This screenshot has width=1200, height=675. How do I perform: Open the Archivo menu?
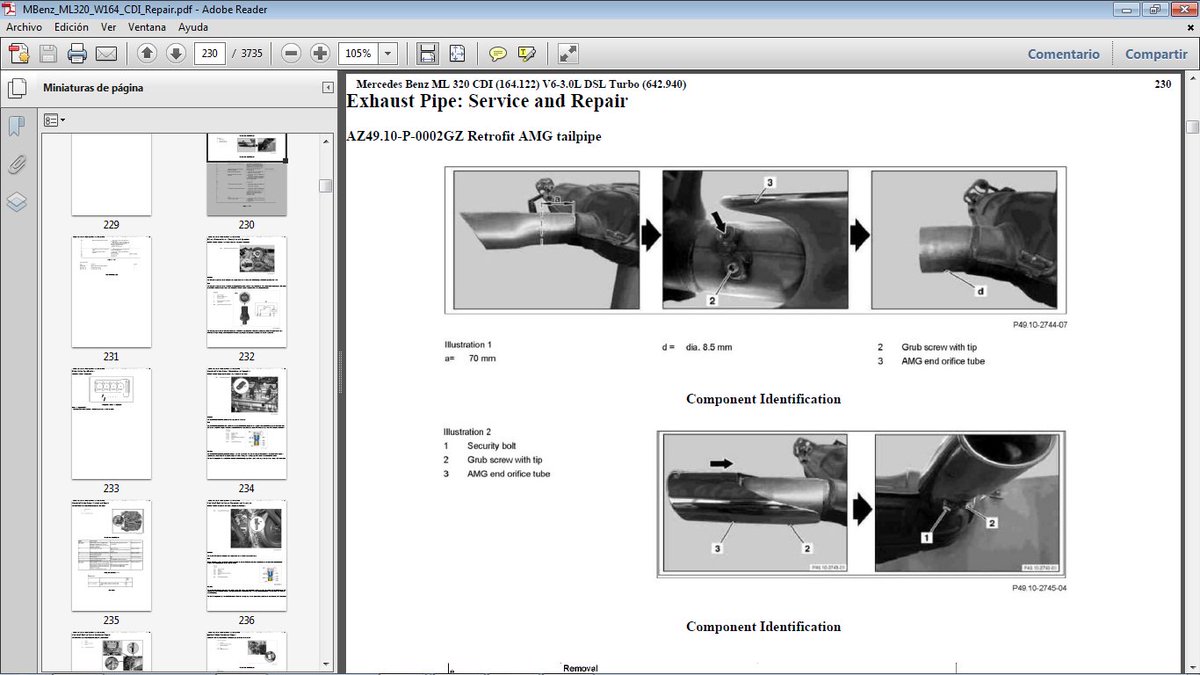(x=24, y=28)
